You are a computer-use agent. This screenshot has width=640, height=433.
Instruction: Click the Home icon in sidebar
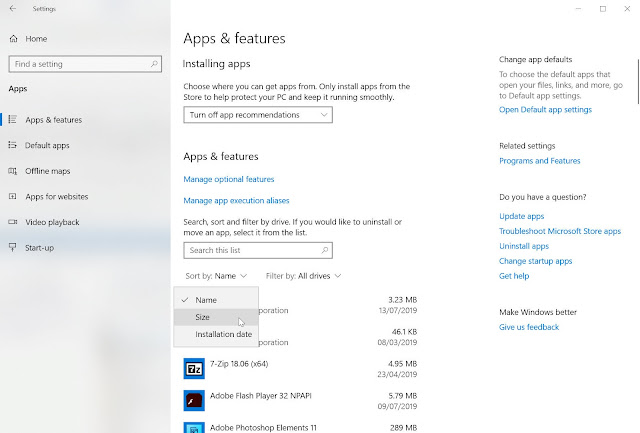(x=12, y=39)
